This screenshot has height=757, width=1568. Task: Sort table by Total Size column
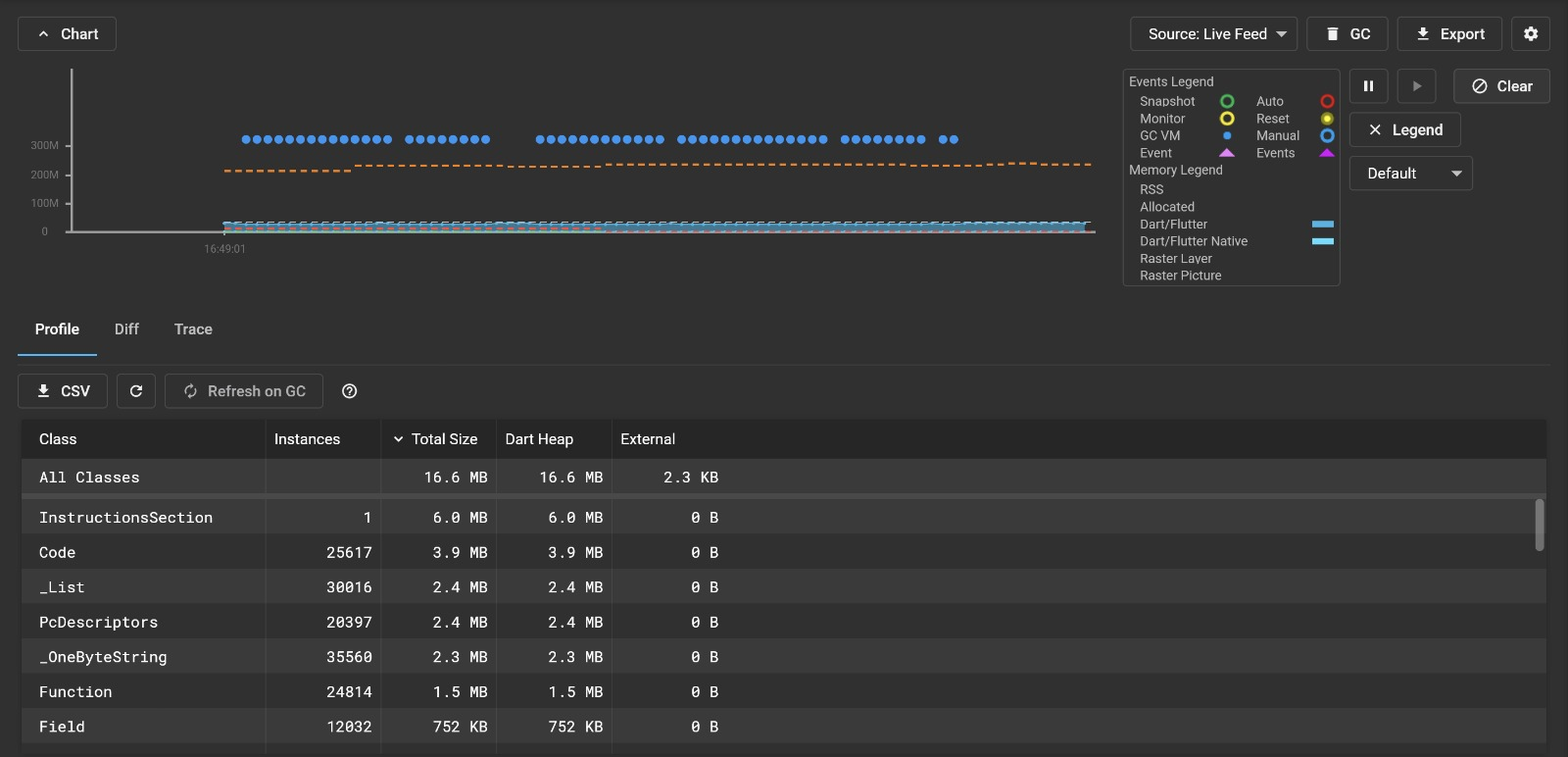click(444, 439)
